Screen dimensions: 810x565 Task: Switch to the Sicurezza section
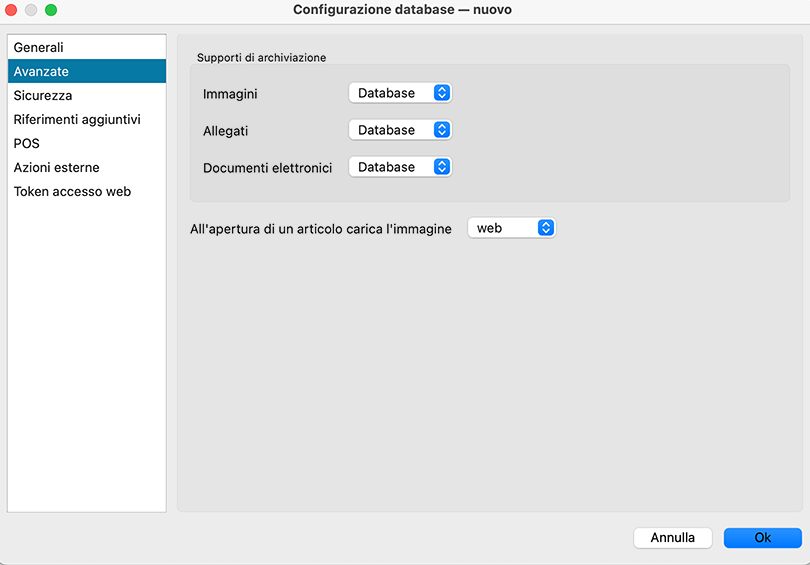43,96
